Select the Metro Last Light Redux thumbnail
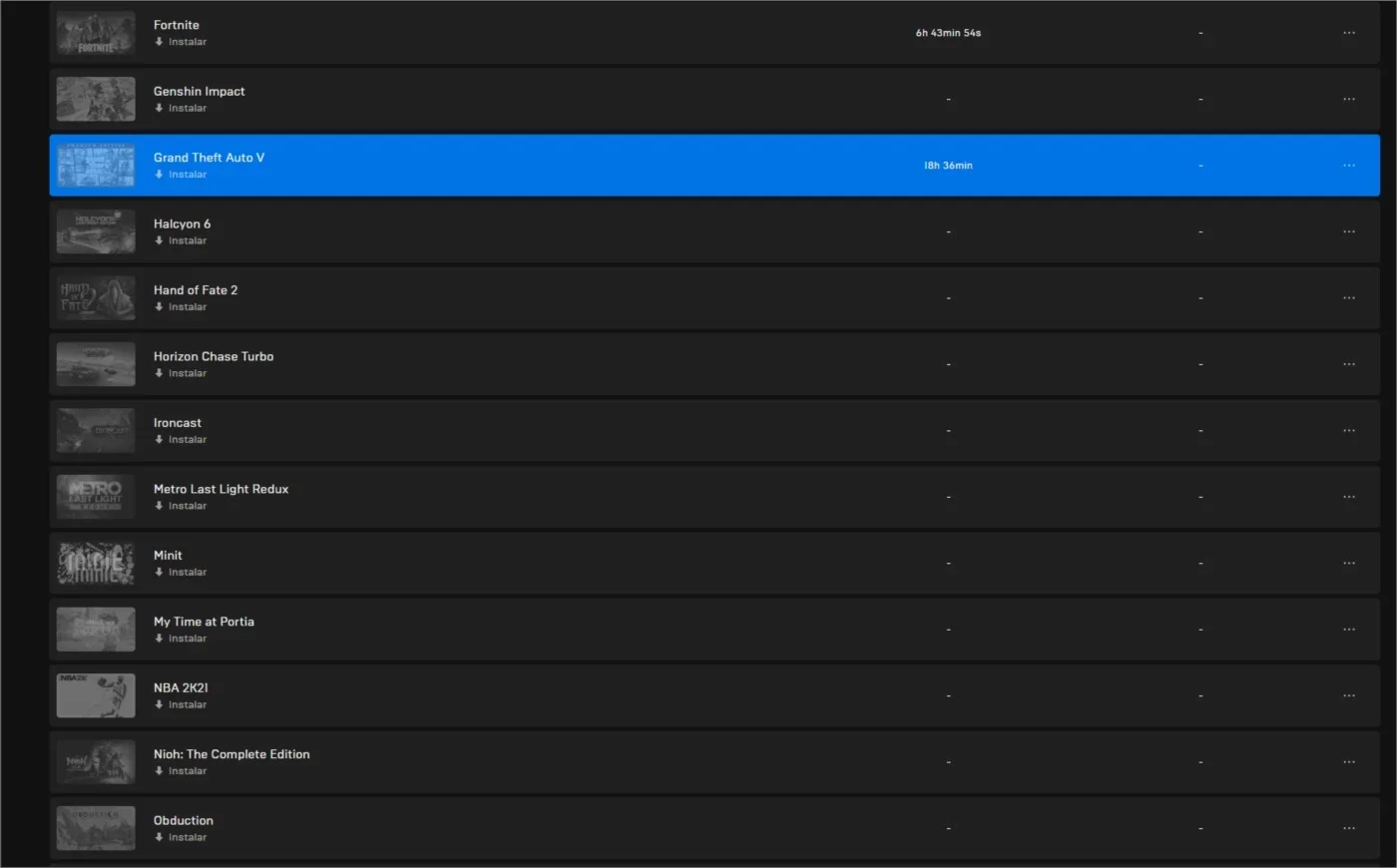Screen dimensions: 1397x868 pyautogui.click(x=96, y=497)
